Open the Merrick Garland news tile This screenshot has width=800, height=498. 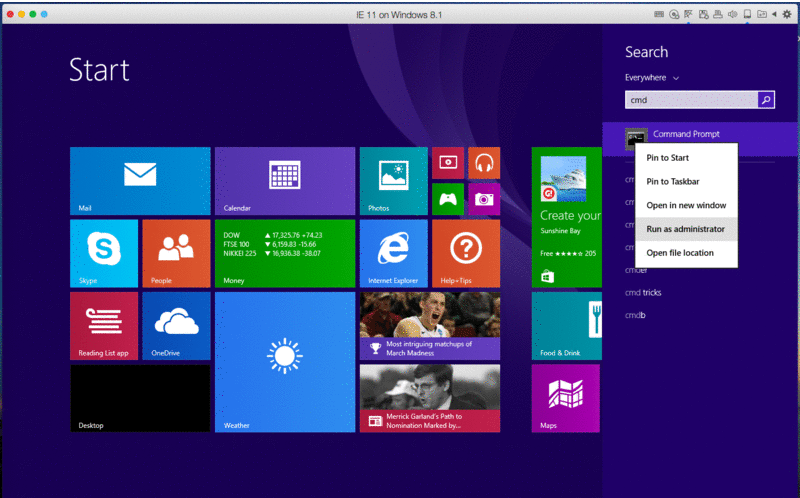pos(430,399)
